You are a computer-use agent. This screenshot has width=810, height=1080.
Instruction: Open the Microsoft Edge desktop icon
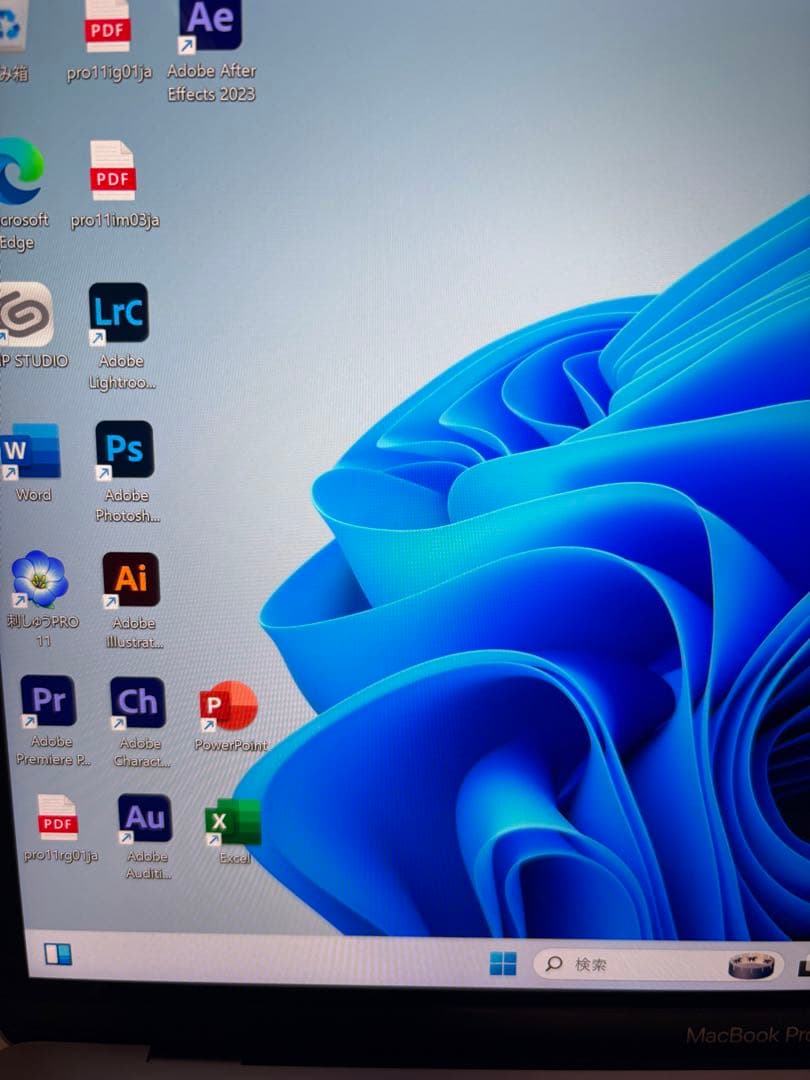(18, 172)
